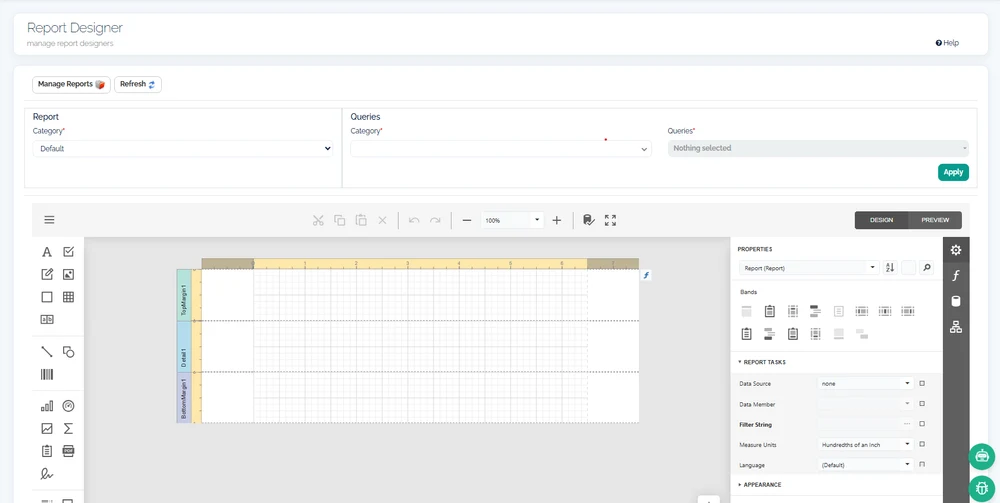Image resolution: width=1000 pixels, height=503 pixels.
Task: Select the Sigma pivot grid tool
Action: click(x=68, y=428)
